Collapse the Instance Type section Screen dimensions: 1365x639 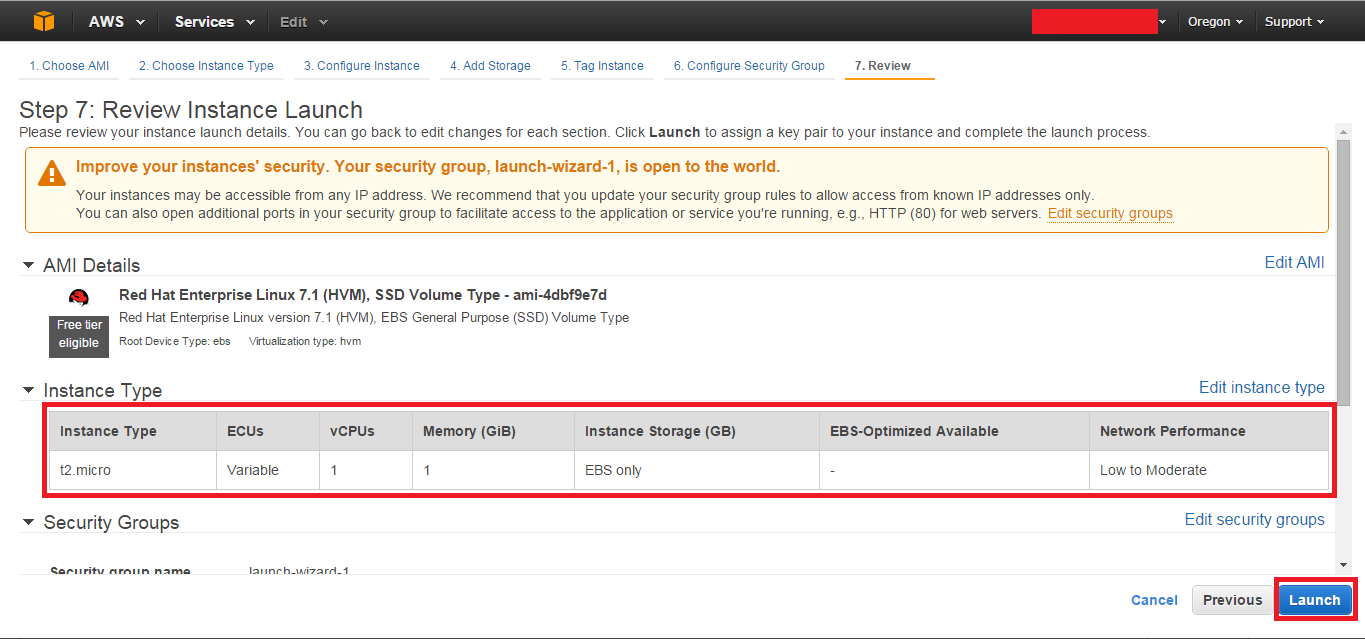[x=29, y=390]
